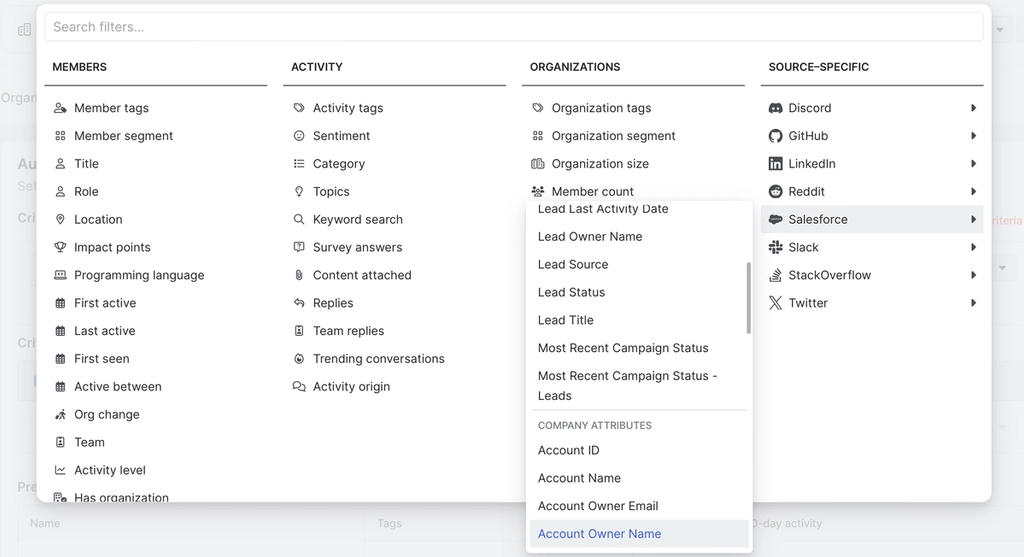The image size is (1024, 557).
Task: Expand the GitHub submenu arrow
Action: tap(973, 136)
